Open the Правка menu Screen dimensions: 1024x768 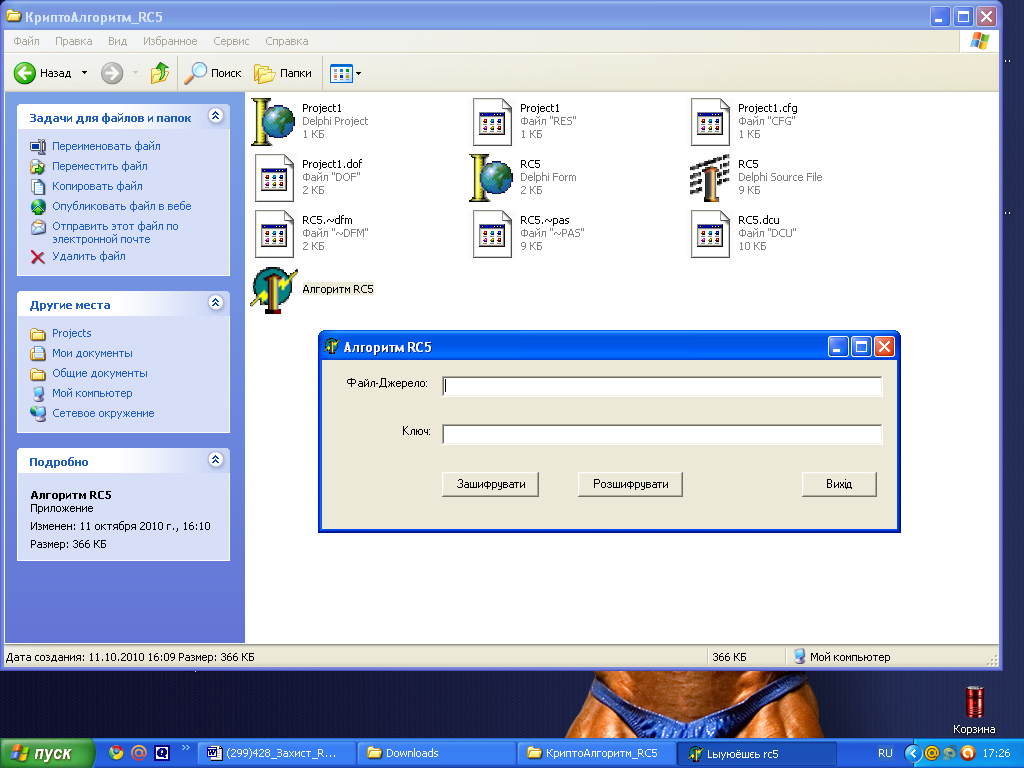73,41
